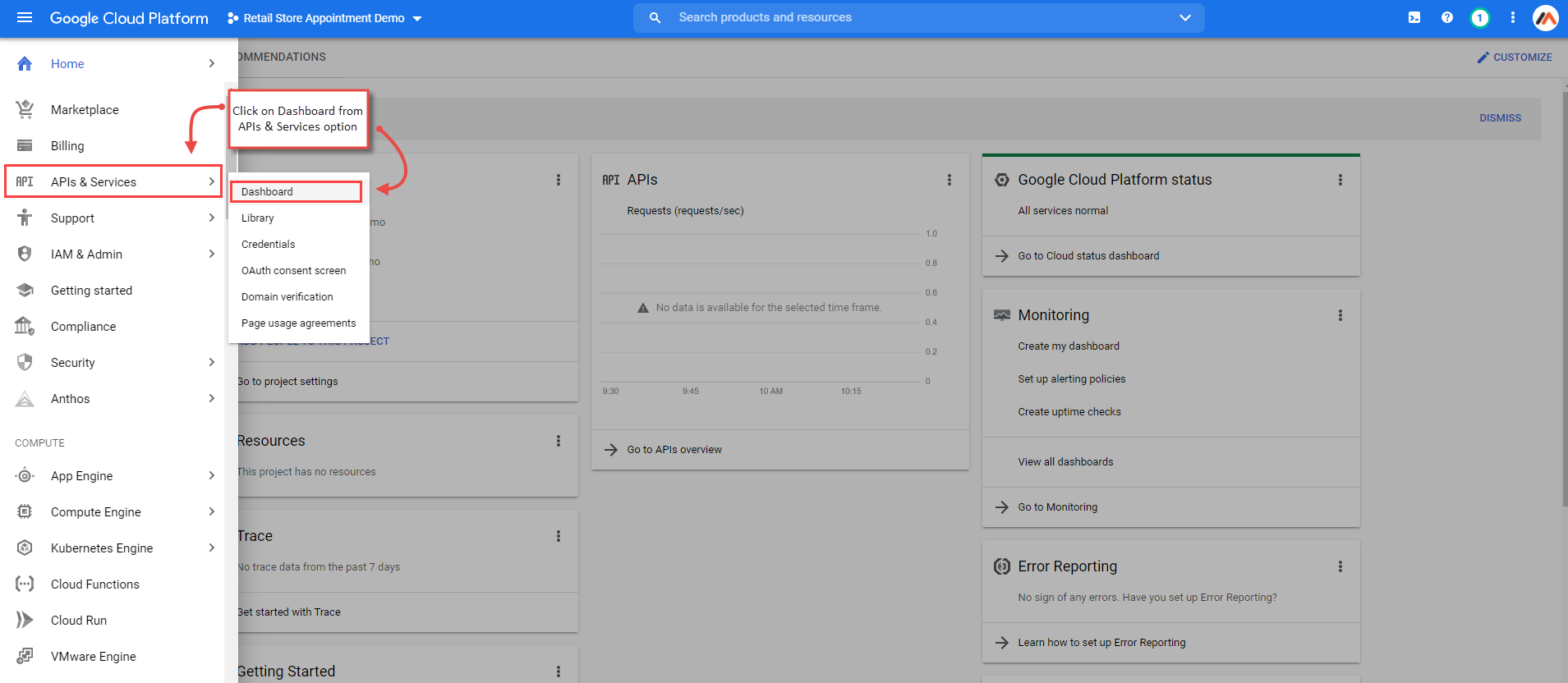
Task: Open Trace card three-dot menu
Action: (559, 536)
